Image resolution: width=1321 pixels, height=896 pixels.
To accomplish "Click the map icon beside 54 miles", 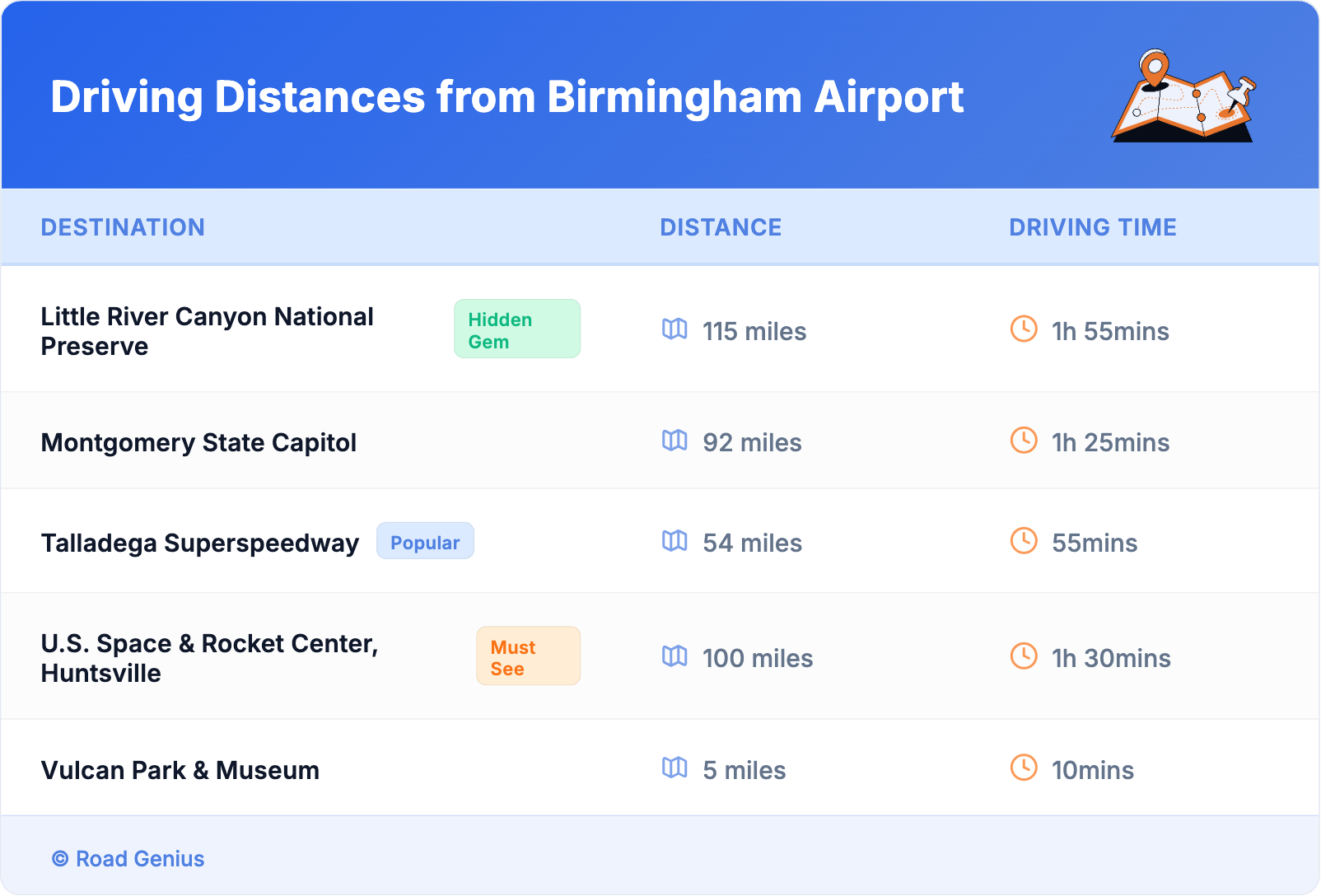I will click(675, 541).
